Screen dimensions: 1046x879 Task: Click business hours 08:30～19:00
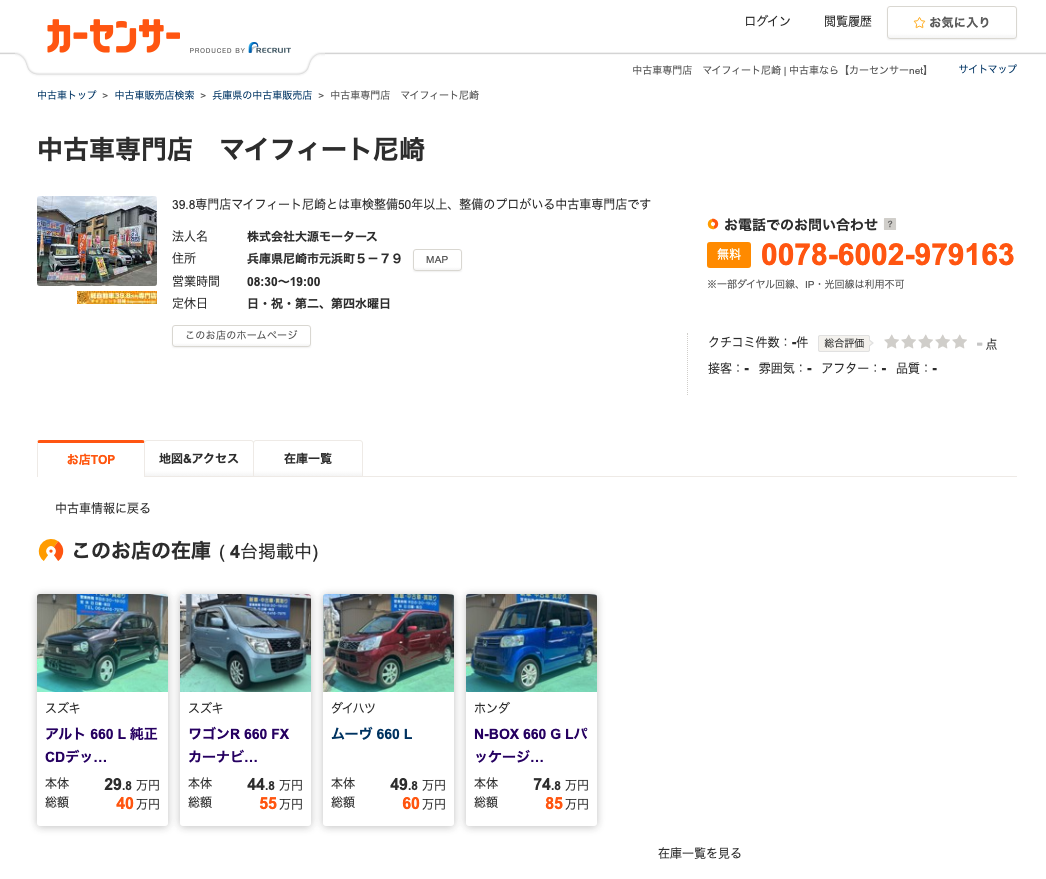(x=284, y=281)
